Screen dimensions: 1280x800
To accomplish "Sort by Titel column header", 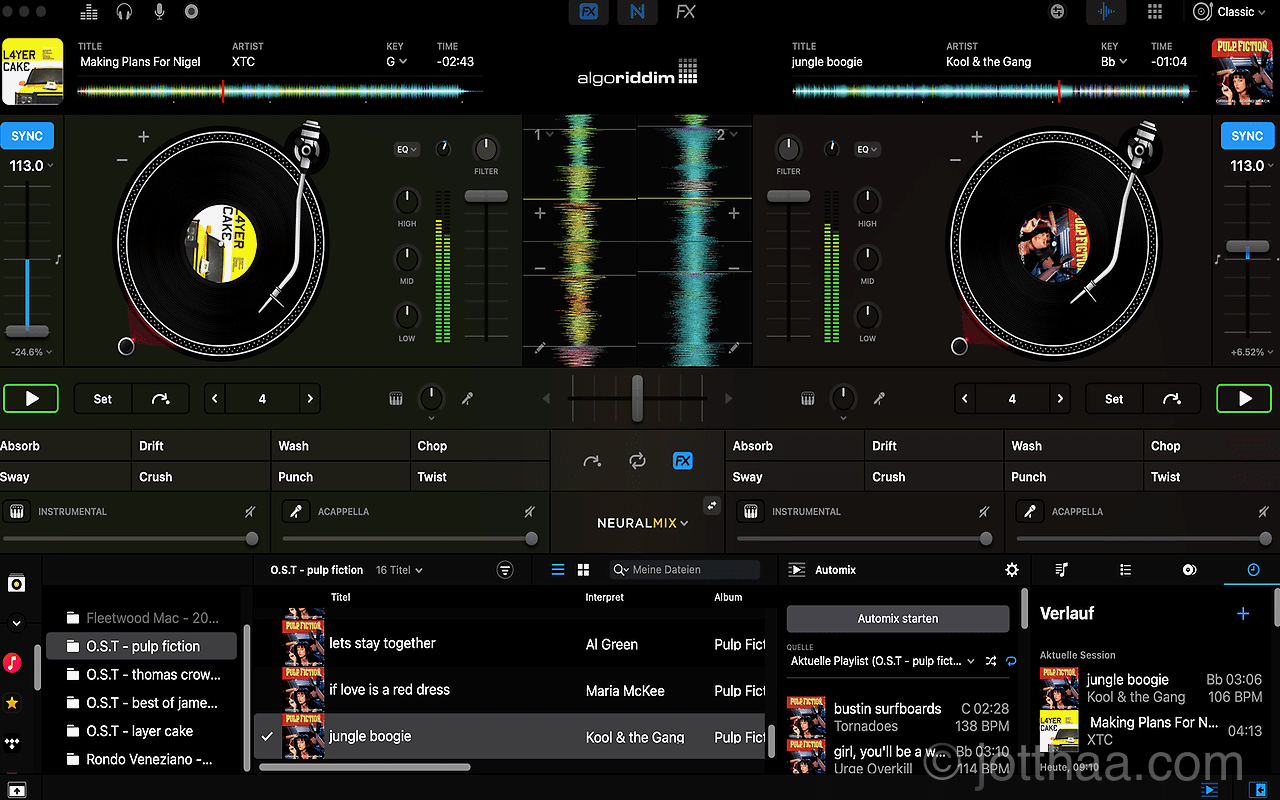I will coord(341,597).
